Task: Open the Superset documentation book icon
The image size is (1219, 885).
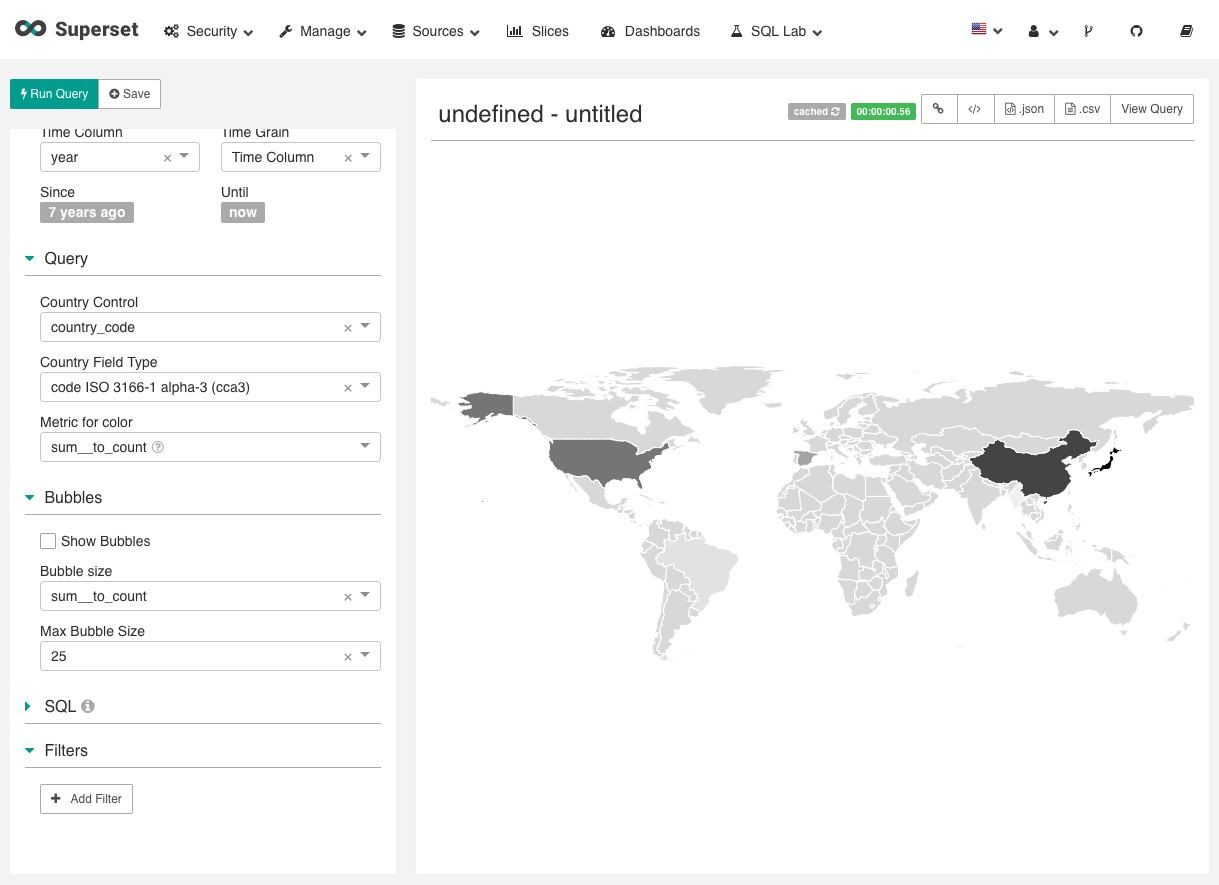Action: coord(1186,31)
